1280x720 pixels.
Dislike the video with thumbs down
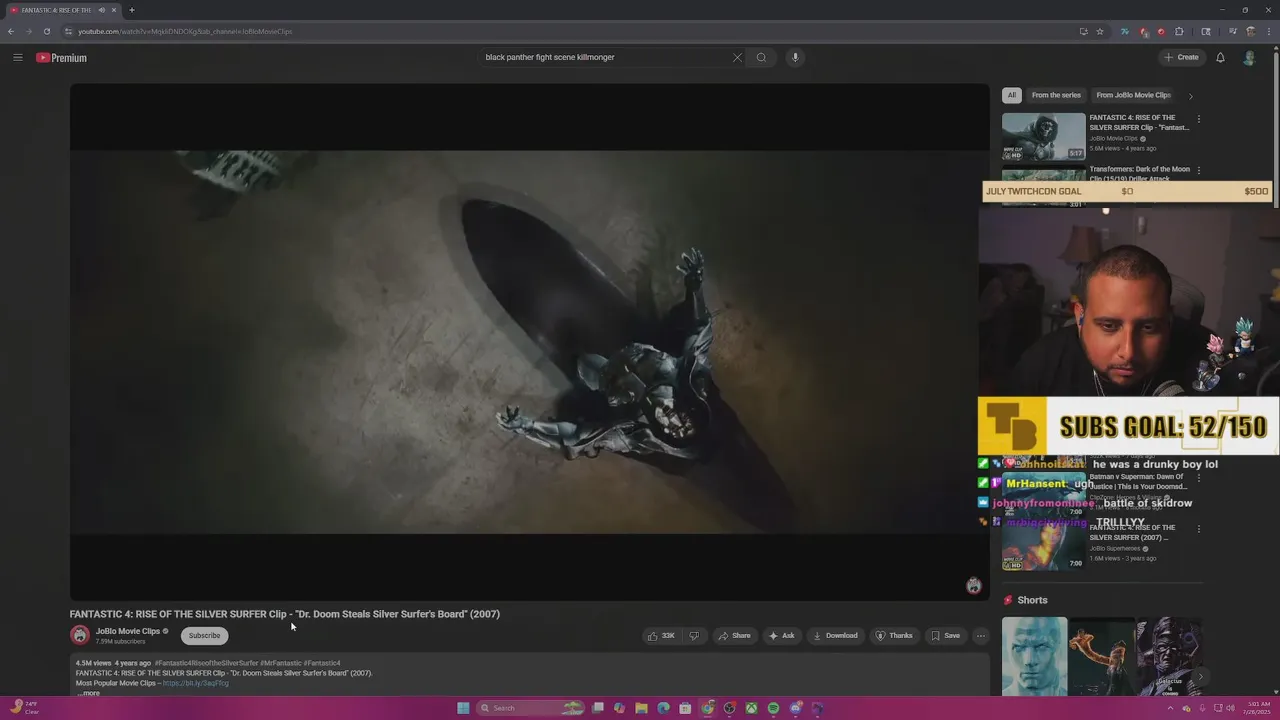[694, 635]
